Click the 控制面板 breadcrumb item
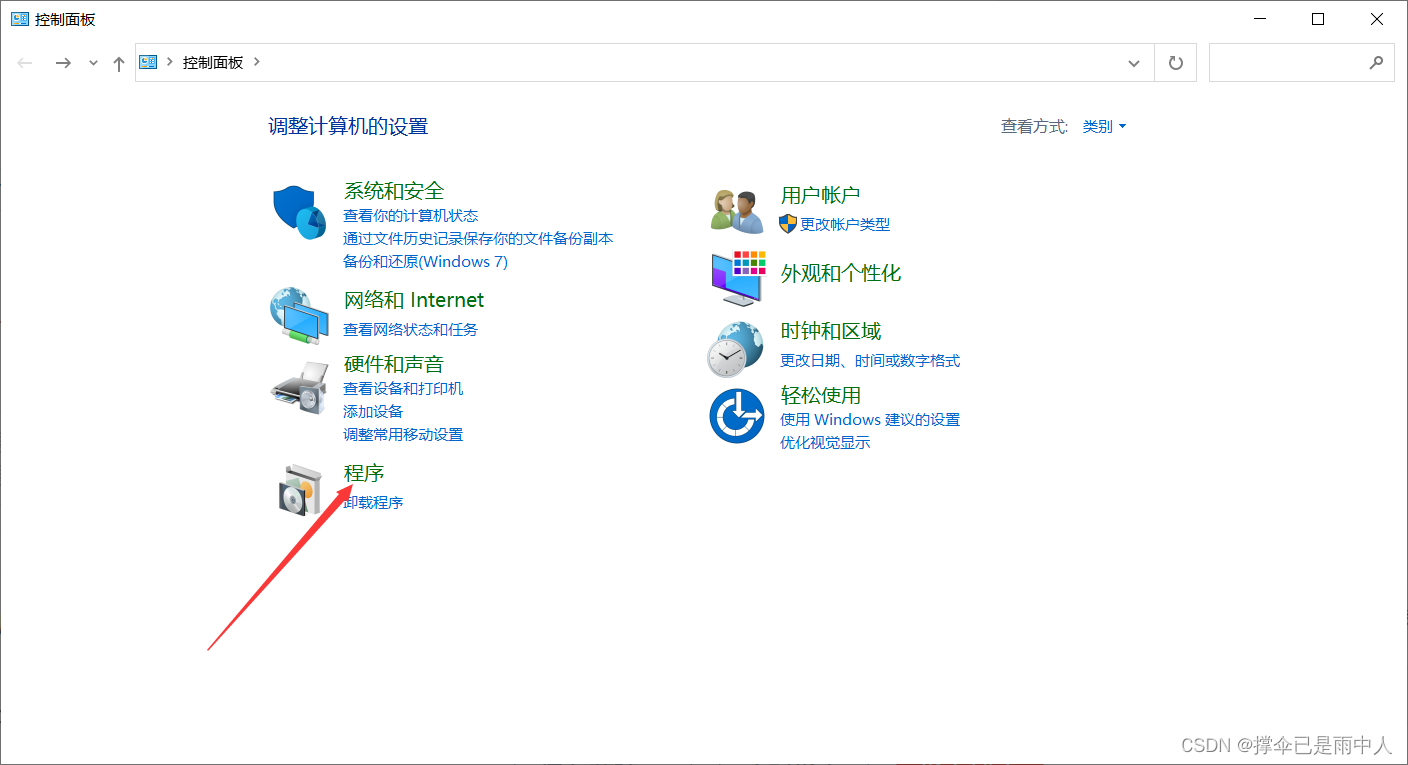Viewport: 1408px width, 765px height. [213, 62]
